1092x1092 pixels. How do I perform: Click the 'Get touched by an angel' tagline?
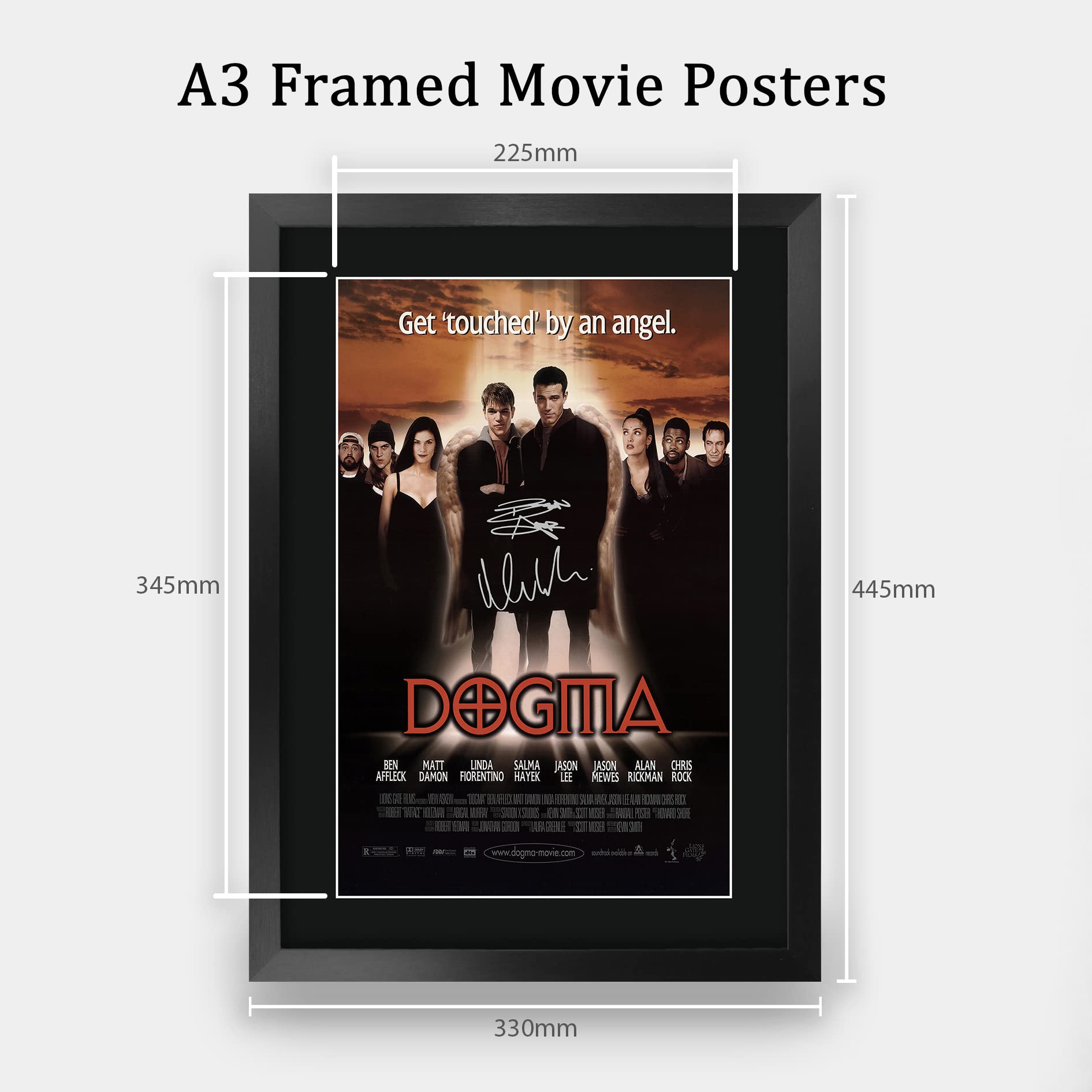[x=537, y=323]
